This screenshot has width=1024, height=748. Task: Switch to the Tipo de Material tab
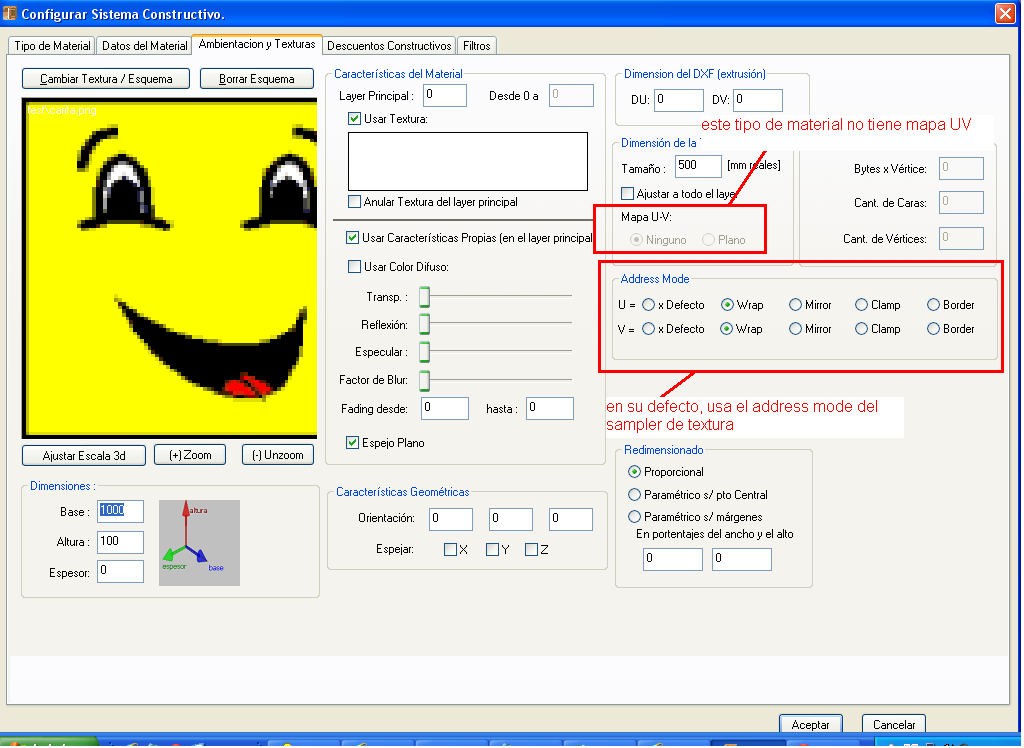[52, 46]
